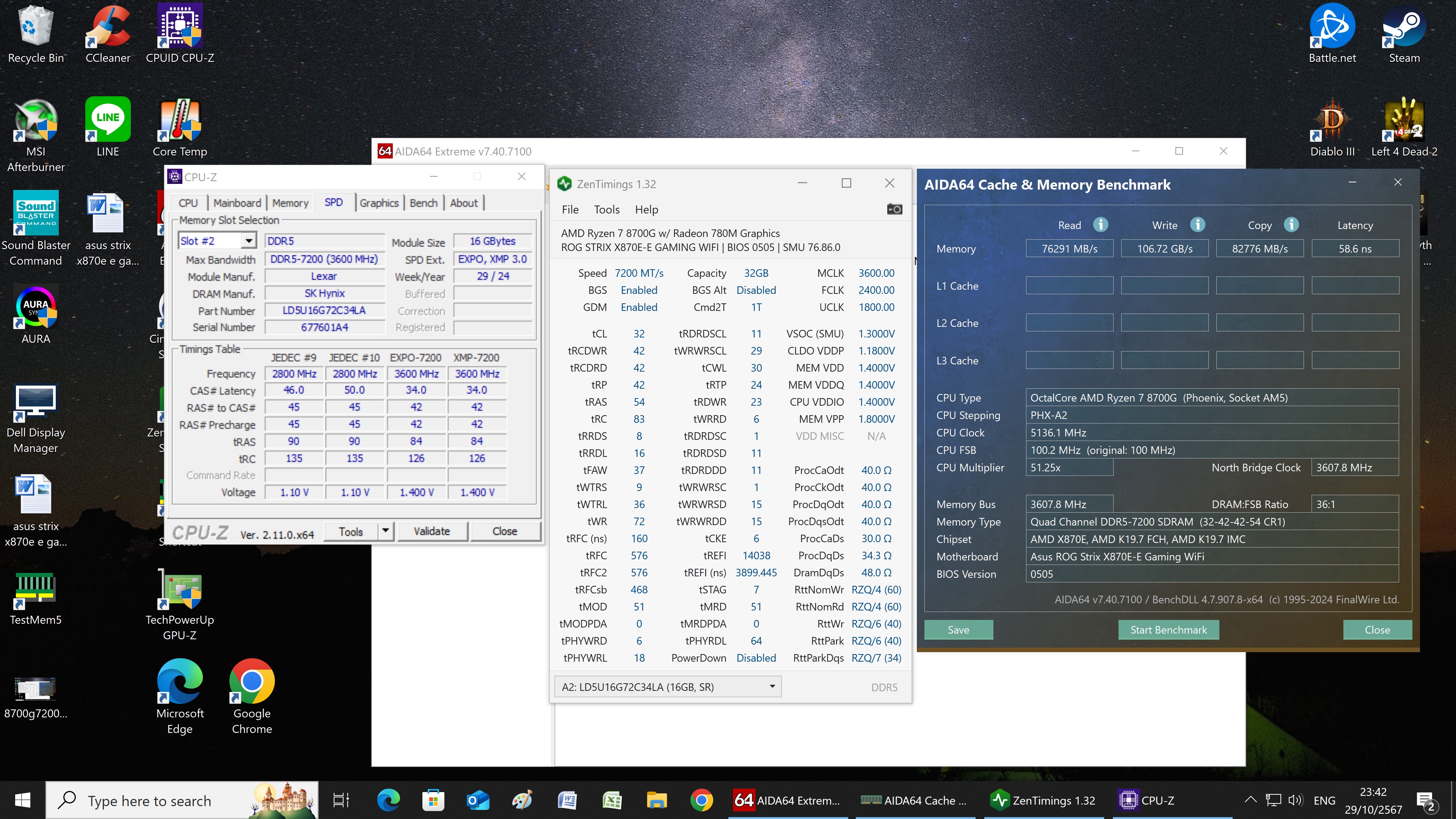Viewport: 1456px width, 819px height.
Task: Open Excel from the taskbar
Action: (612, 800)
